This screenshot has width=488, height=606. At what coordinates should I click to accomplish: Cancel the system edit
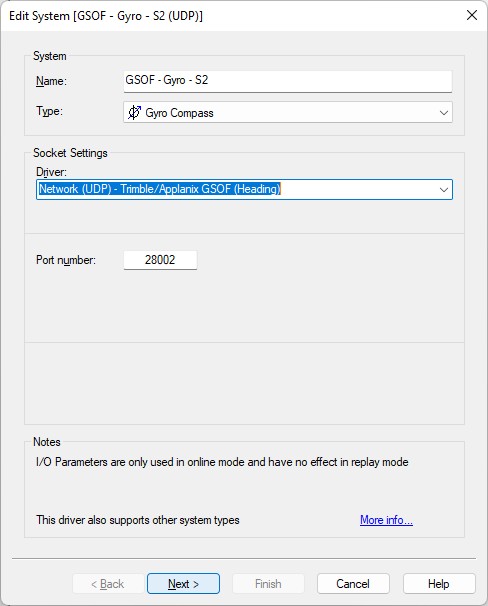point(353,584)
